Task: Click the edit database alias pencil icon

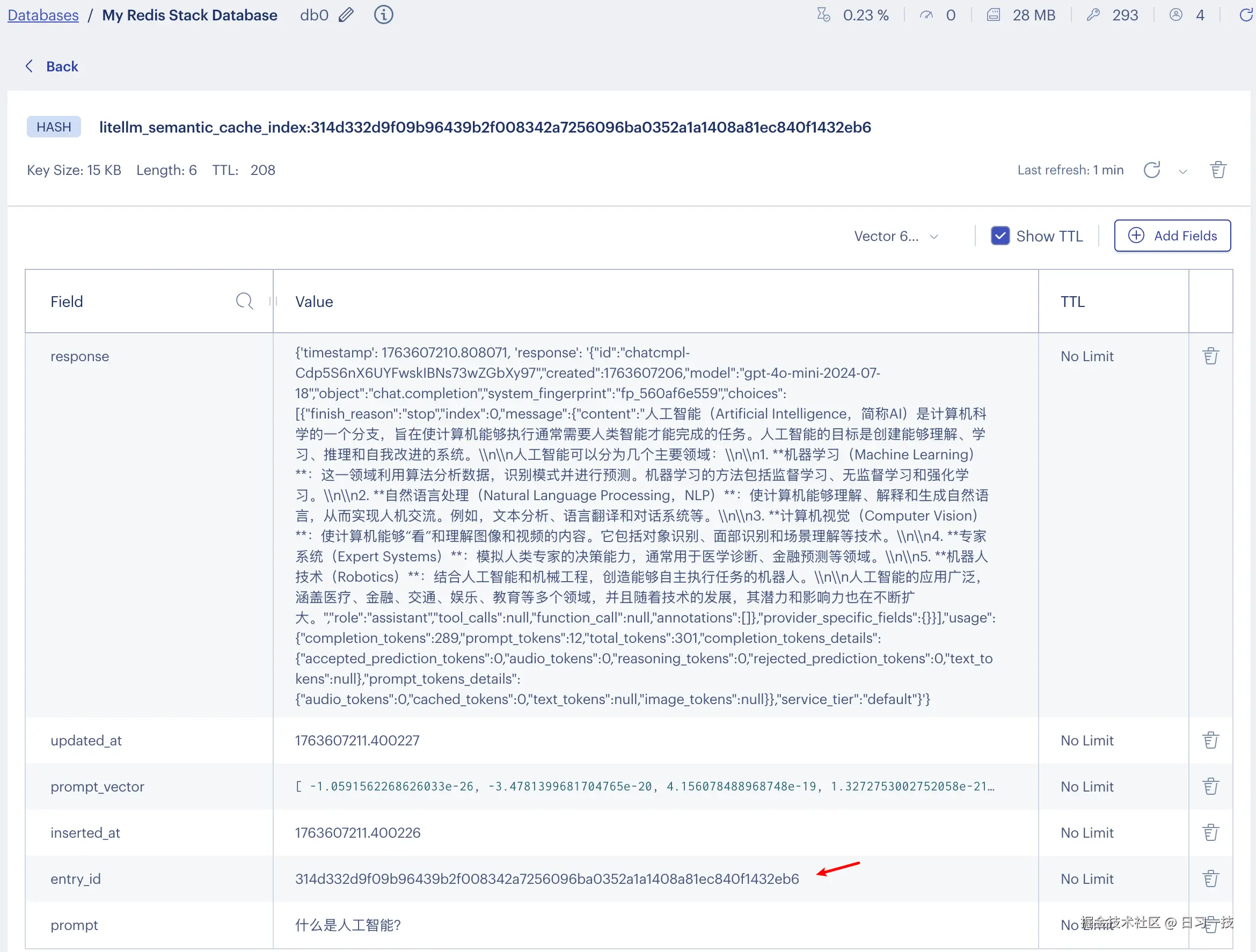Action: click(346, 15)
